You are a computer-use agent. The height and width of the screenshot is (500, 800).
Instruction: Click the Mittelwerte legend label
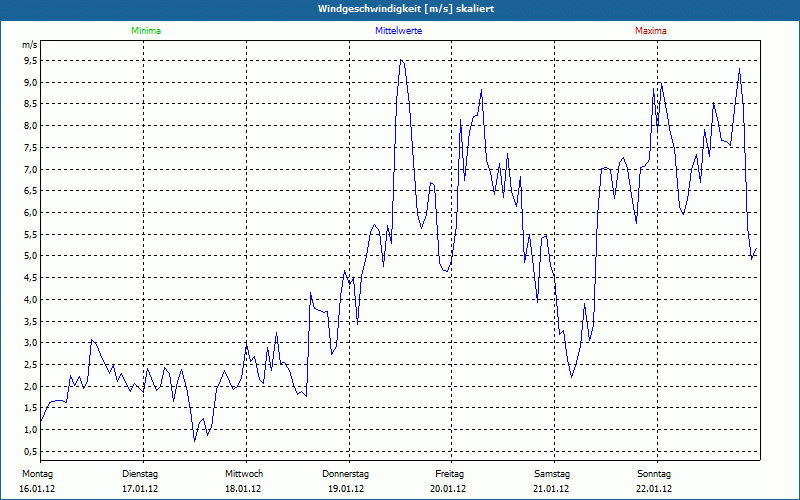pos(398,31)
